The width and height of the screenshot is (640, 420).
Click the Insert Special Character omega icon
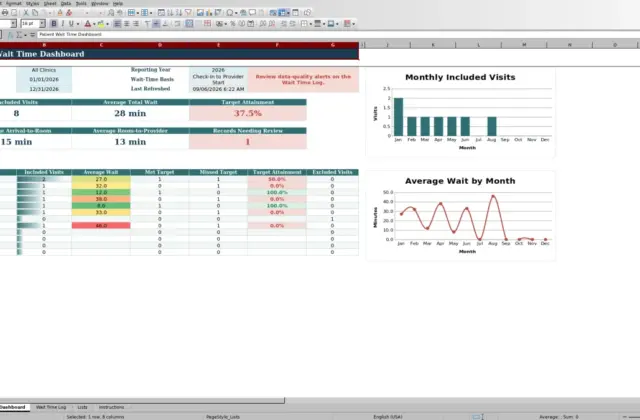229,13
